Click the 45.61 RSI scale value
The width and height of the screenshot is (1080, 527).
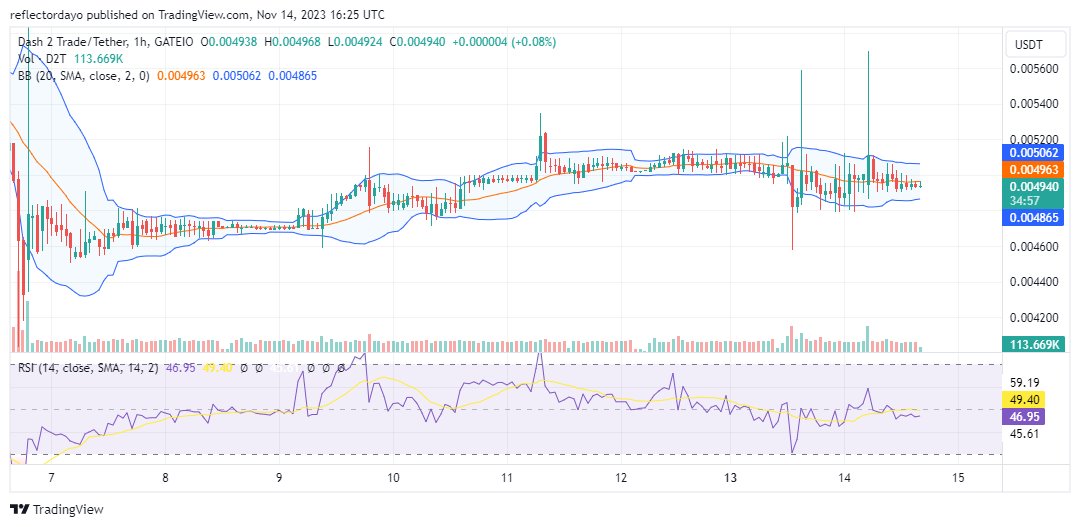point(1026,433)
